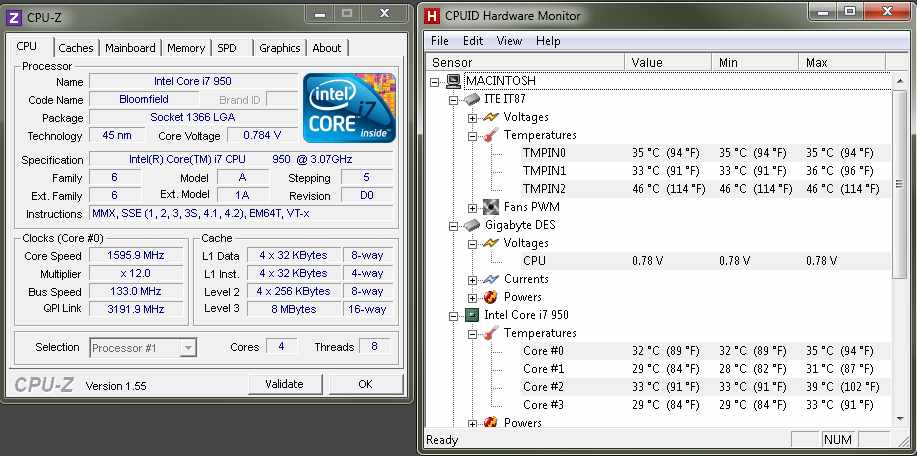Click the Core Speed value 1595.9 MHz
The height and width of the screenshot is (456, 917).
tap(136, 255)
